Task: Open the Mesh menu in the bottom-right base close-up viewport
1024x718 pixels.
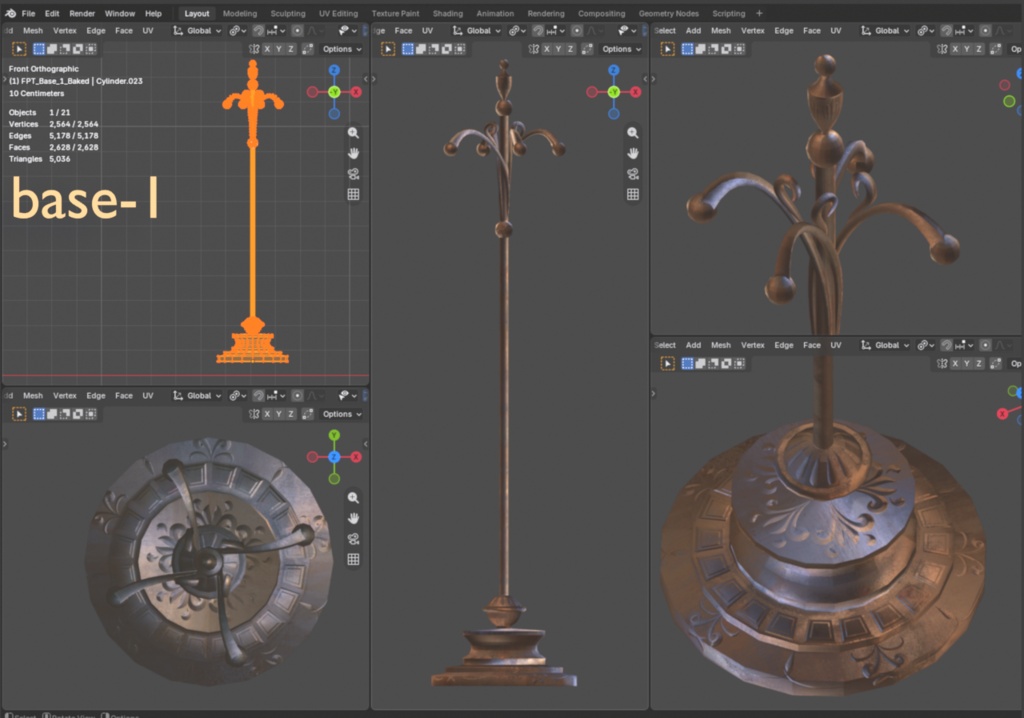Action: point(721,345)
